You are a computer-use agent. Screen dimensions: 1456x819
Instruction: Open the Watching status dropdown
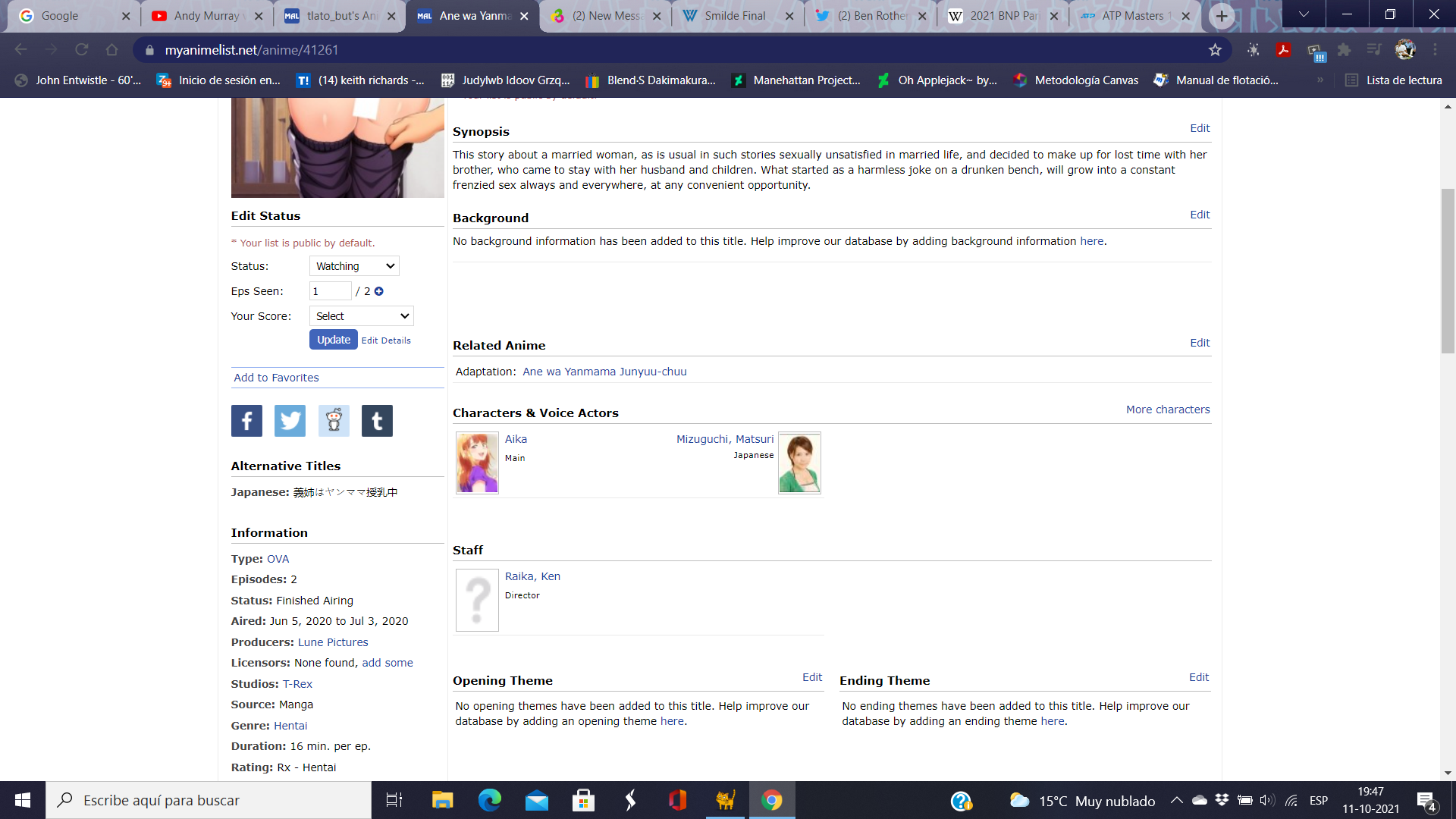point(354,266)
